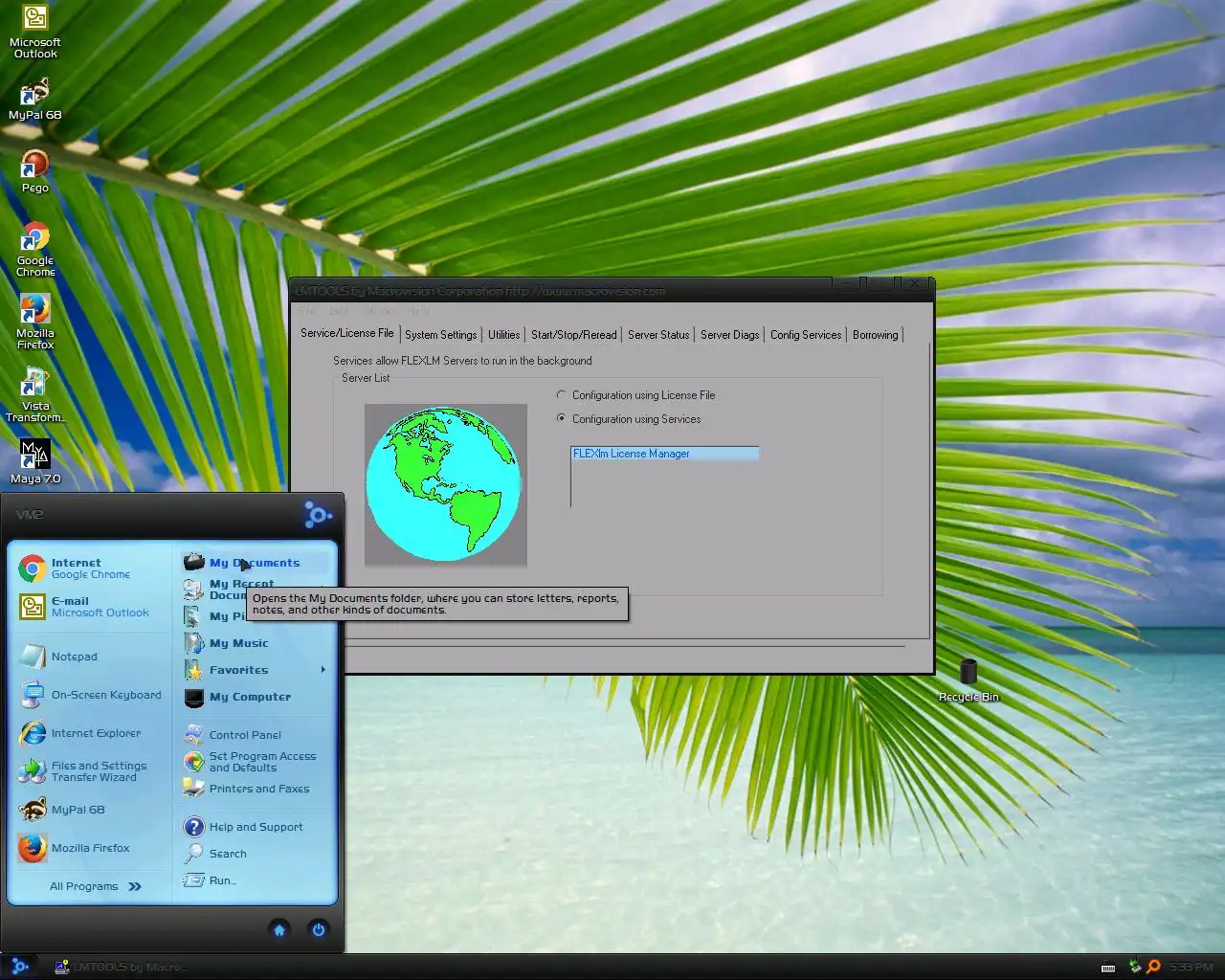This screenshot has height=980, width=1225.
Task: Expand the Favorites submenu
Action: 256,670
